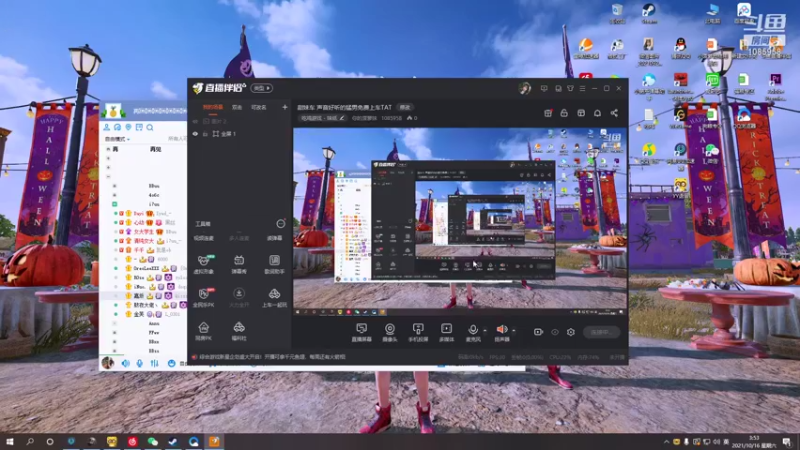800x450 pixels.
Task: Open the 数据助手 data assistant tool
Action: click(x=274, y=264)
